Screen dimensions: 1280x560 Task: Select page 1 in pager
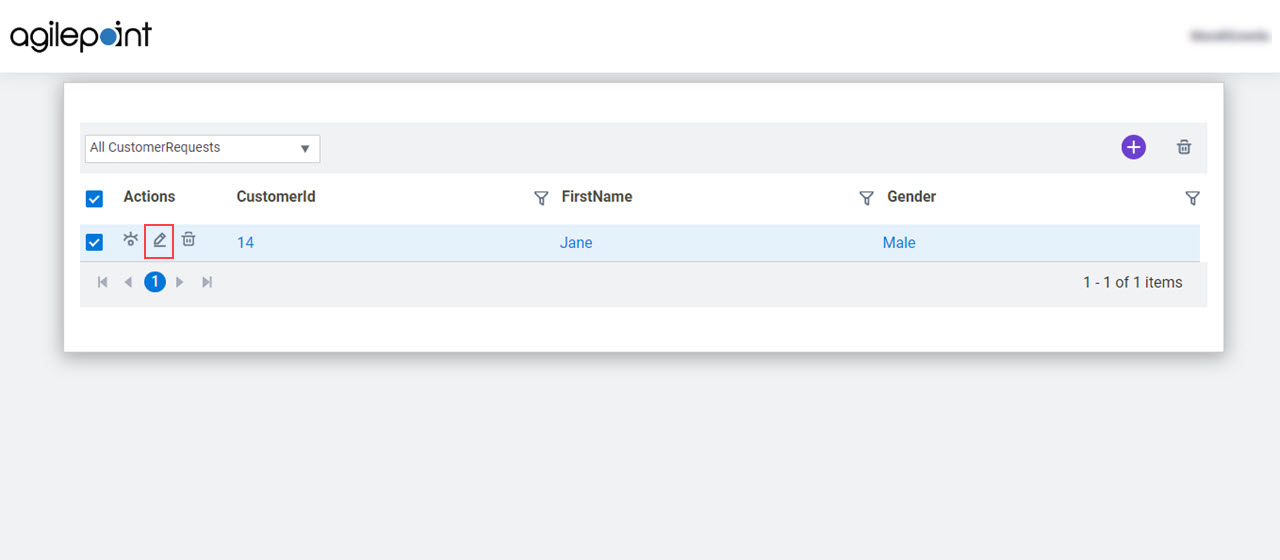154,282
